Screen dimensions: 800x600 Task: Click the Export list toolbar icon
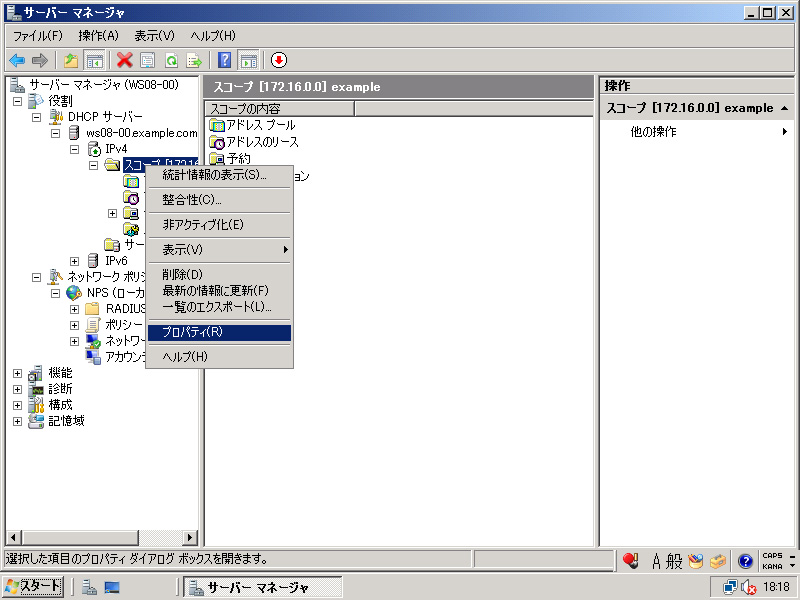194,60
